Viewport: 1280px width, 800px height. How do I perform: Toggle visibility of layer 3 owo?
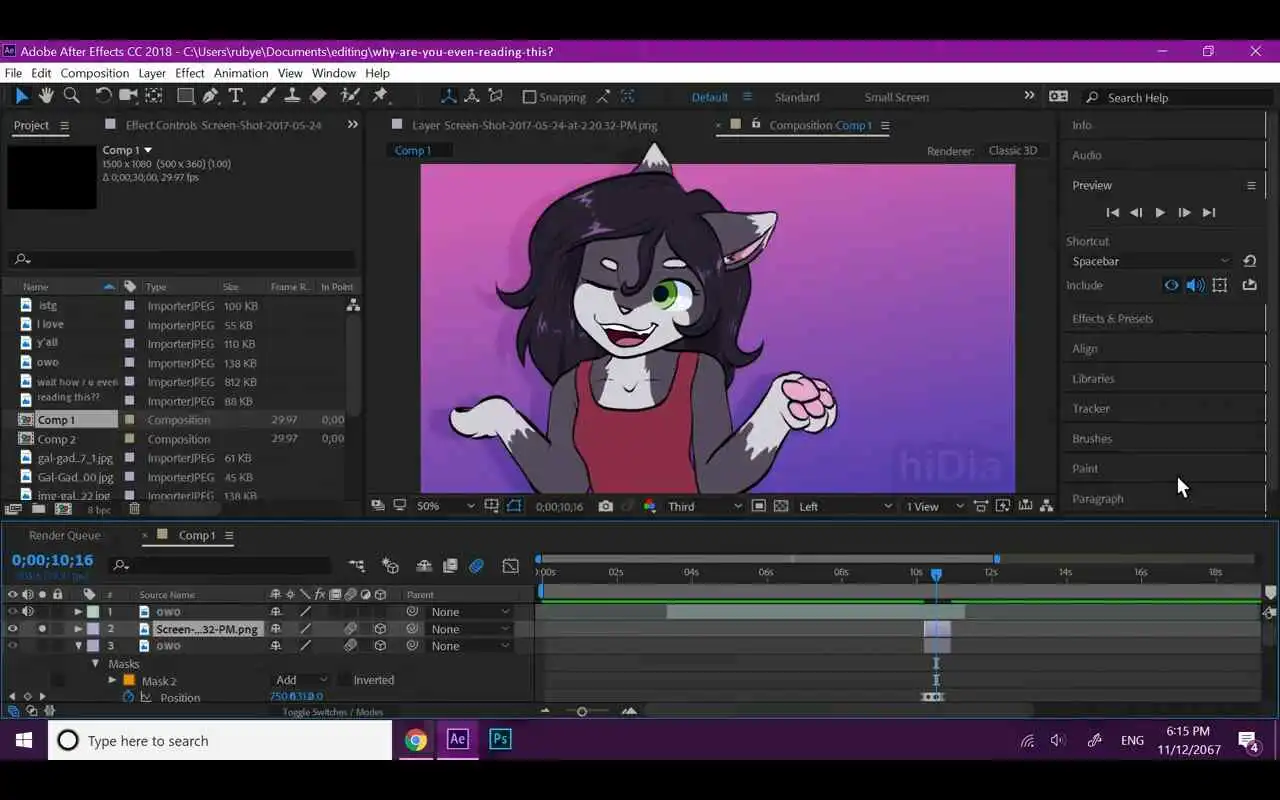[x=13, y=646]
